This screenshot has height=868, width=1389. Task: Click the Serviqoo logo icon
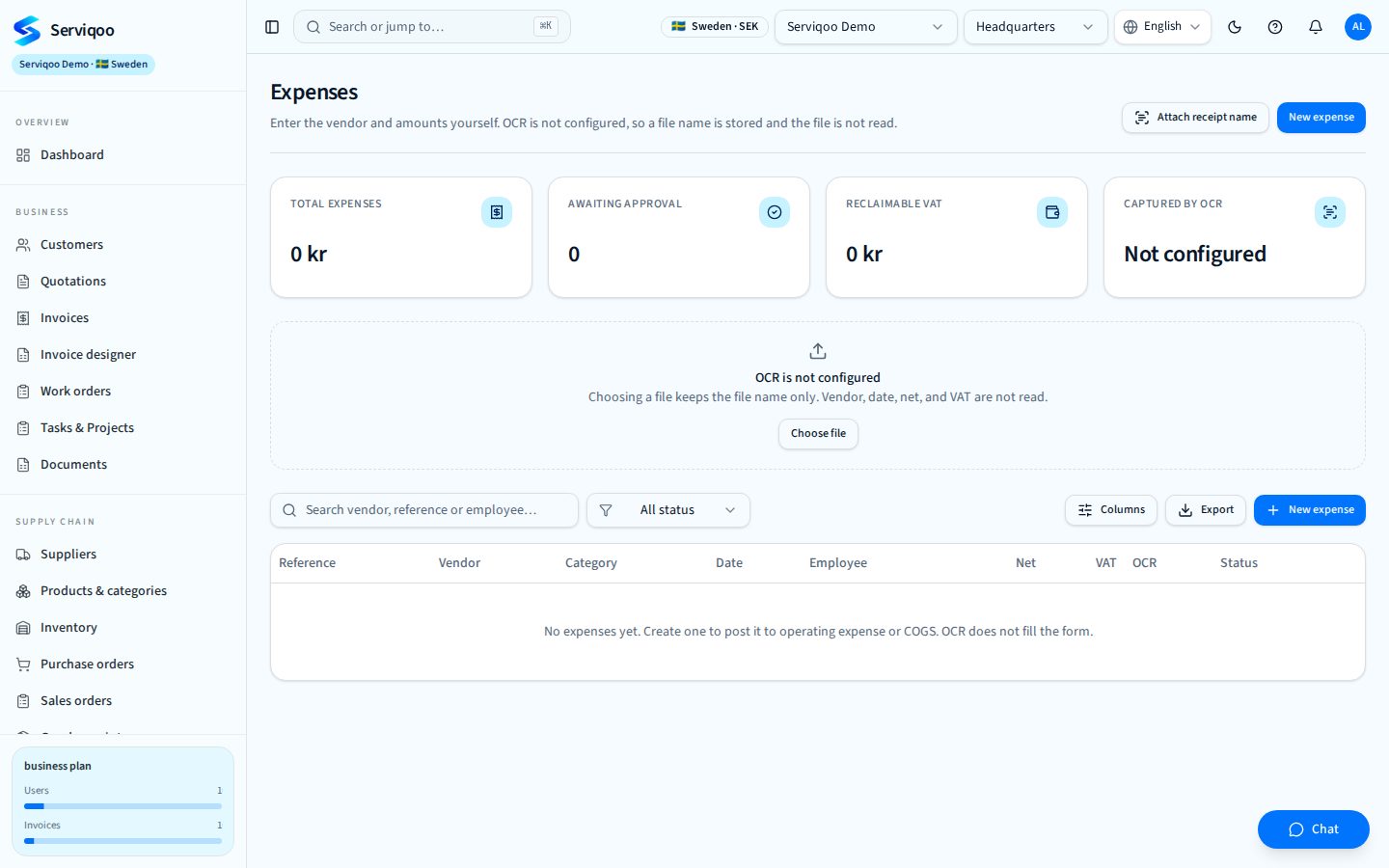[27, 30]
